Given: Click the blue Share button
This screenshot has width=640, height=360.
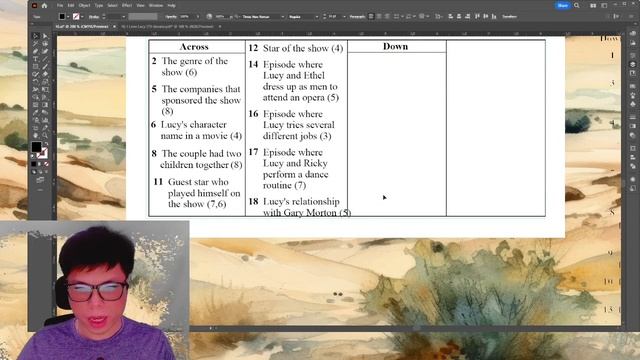Looking at the screenshot, I should pos(562,5).
